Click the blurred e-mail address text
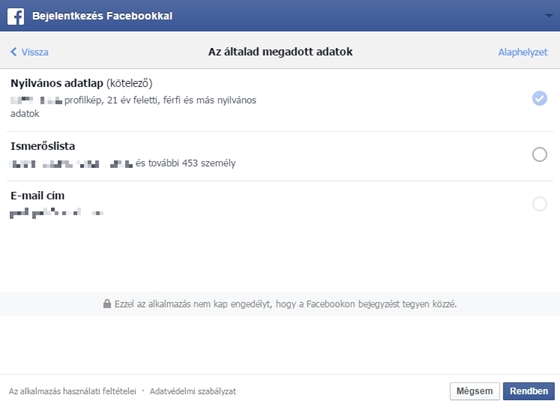The height and width of the screenshot is (401, 560). 56,213
